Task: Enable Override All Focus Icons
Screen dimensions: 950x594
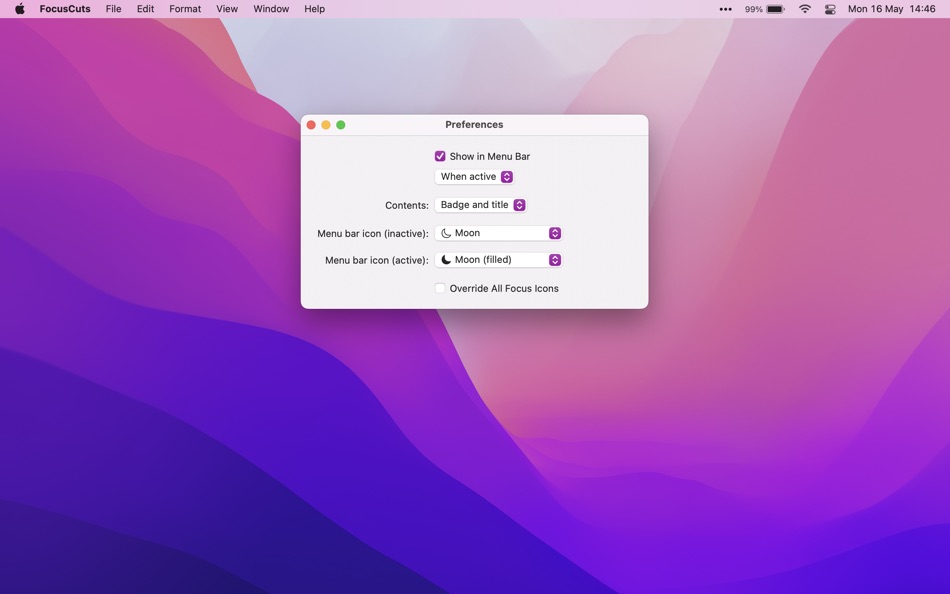Action: tap(440, 289)
